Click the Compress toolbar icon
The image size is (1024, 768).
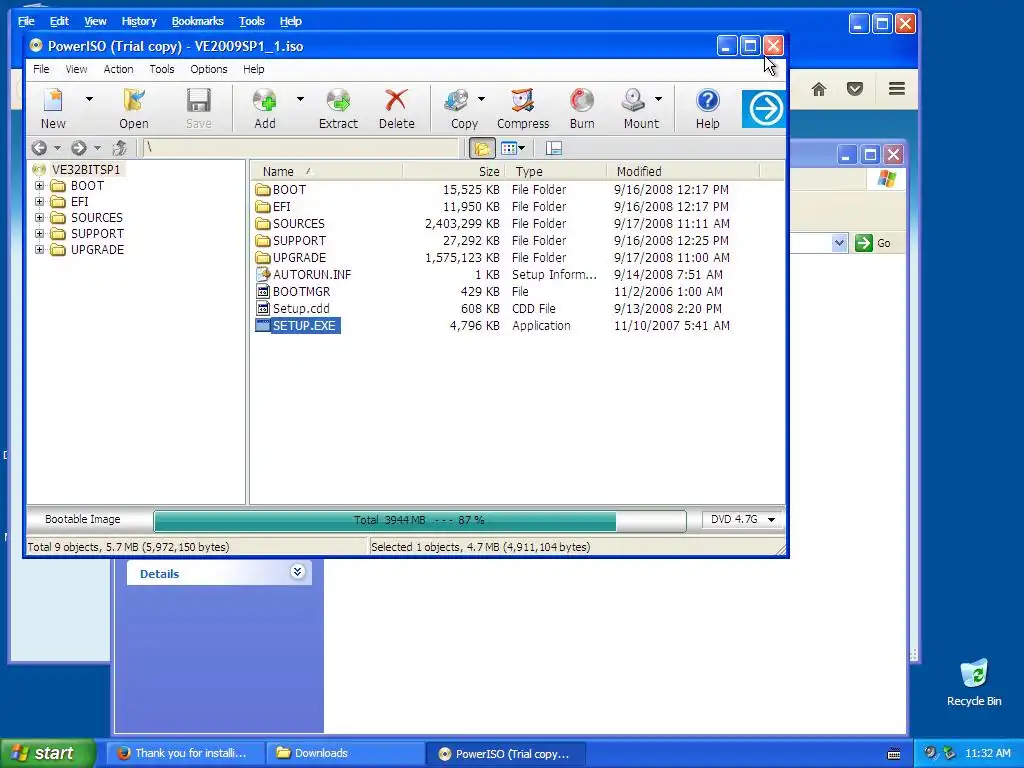(x=523, y=108)
